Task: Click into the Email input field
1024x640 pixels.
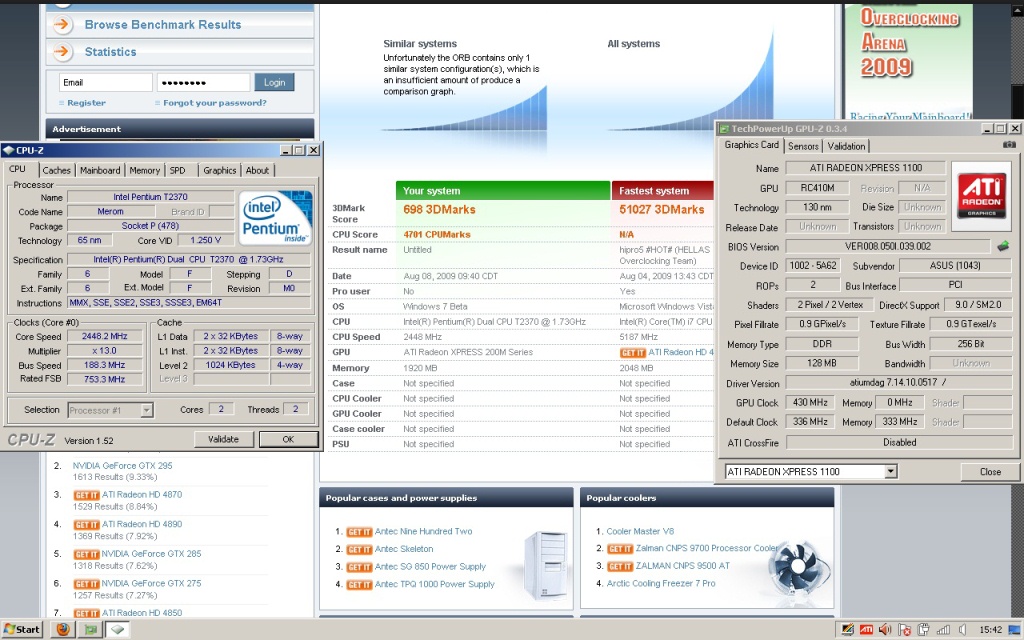Action: click(x=106, y=82)
